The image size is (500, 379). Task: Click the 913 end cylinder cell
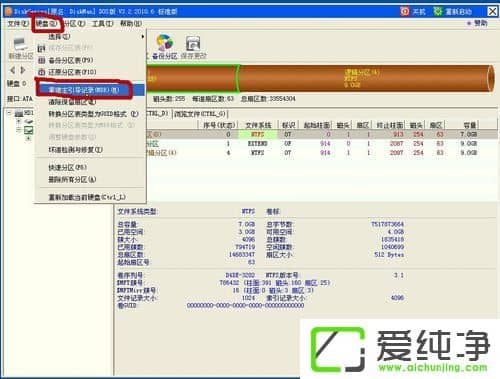(x=398, y=134)
